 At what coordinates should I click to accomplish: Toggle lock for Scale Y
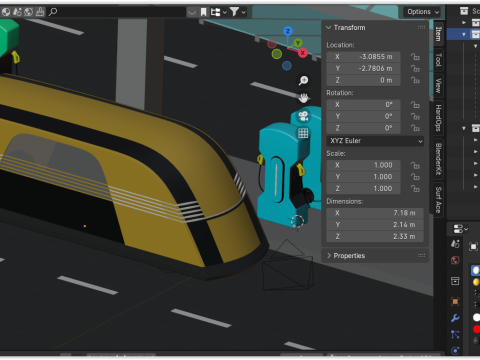pos(415,177)
